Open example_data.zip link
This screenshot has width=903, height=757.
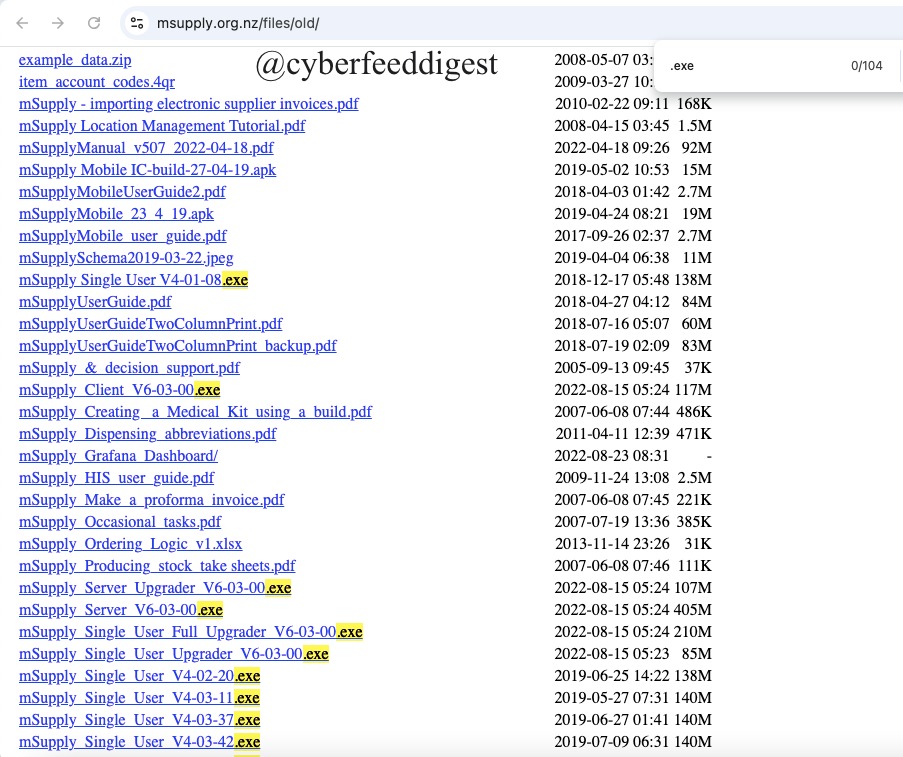[x=75, y=60]
